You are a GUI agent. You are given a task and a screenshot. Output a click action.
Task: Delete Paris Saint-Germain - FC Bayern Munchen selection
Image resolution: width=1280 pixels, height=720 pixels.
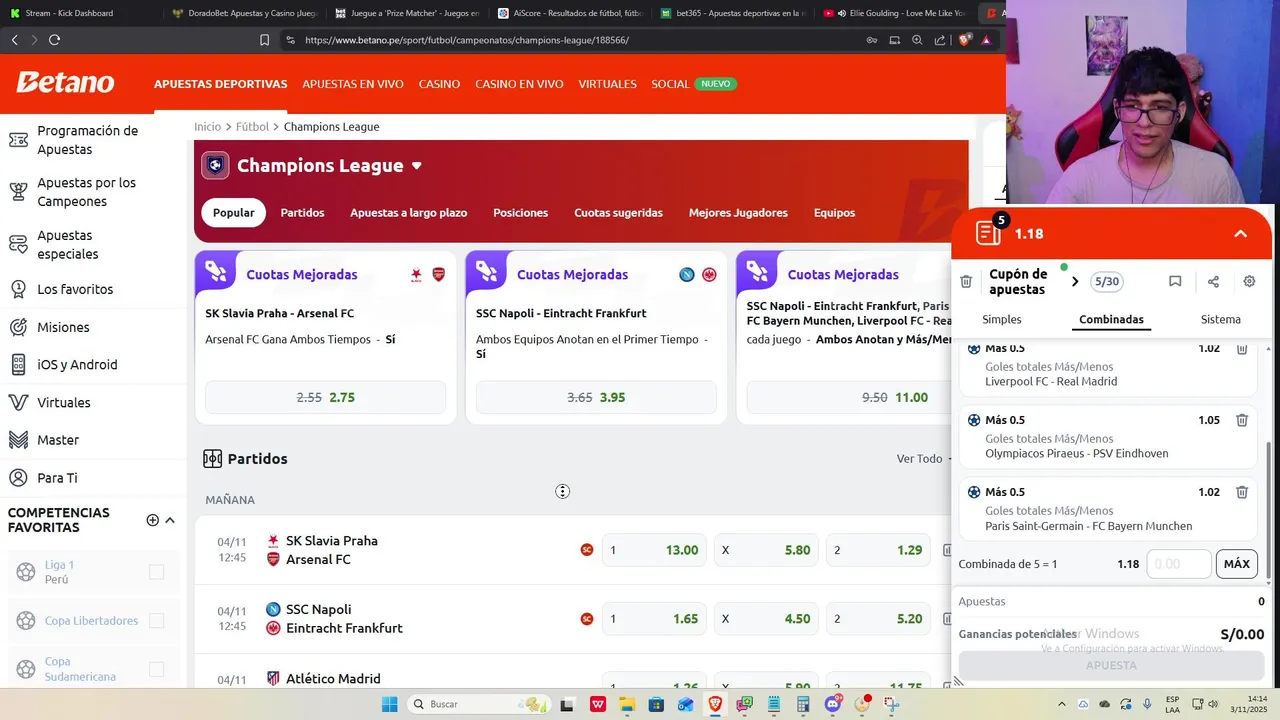[x=1242, y=492]
